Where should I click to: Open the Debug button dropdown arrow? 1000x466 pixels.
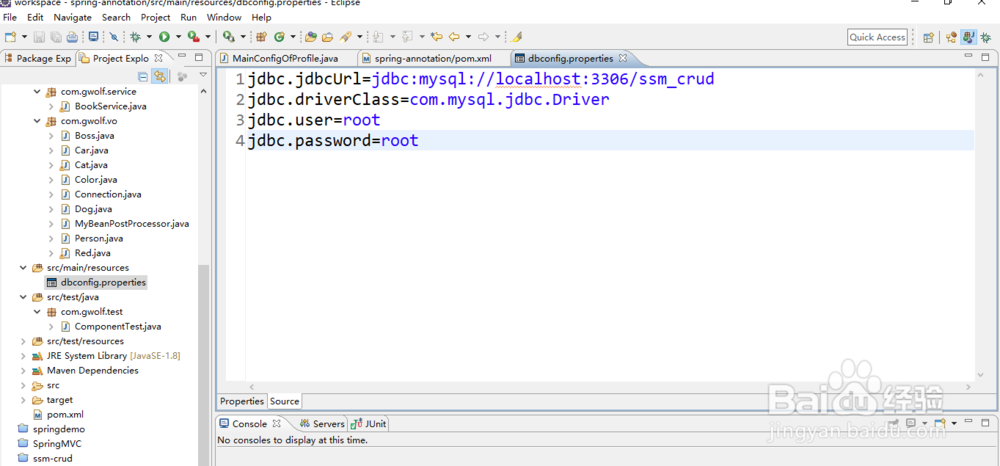pos(149,37)
